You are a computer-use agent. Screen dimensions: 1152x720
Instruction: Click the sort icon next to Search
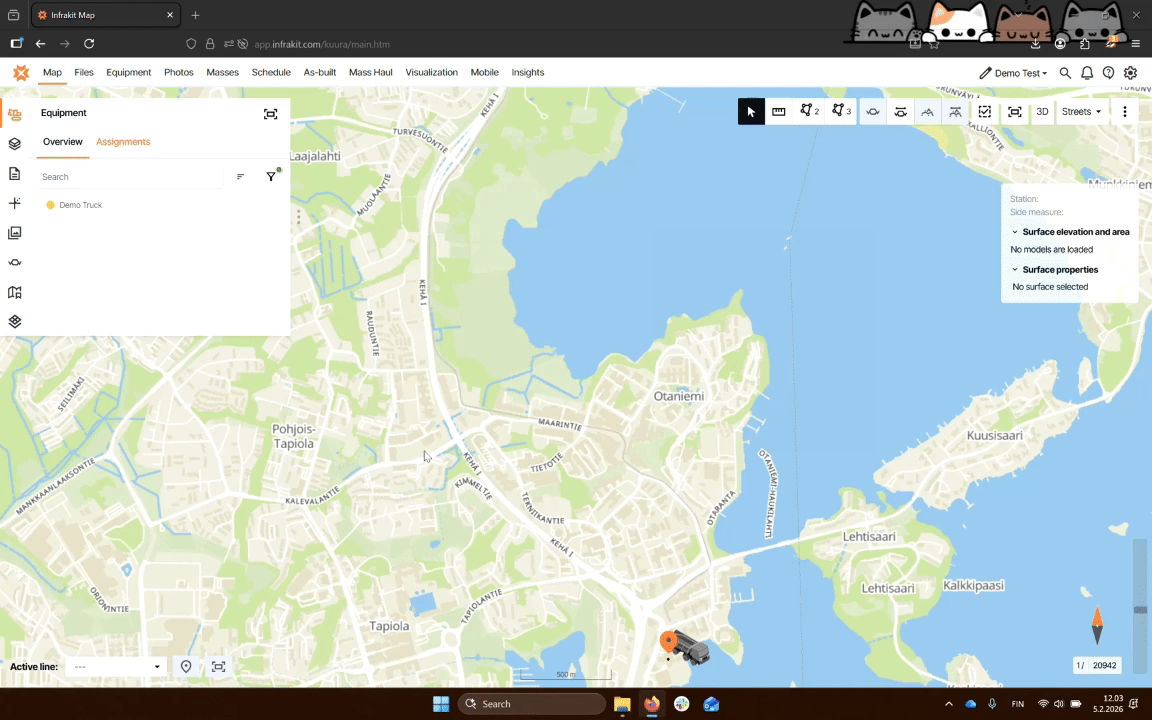[240, 176]
